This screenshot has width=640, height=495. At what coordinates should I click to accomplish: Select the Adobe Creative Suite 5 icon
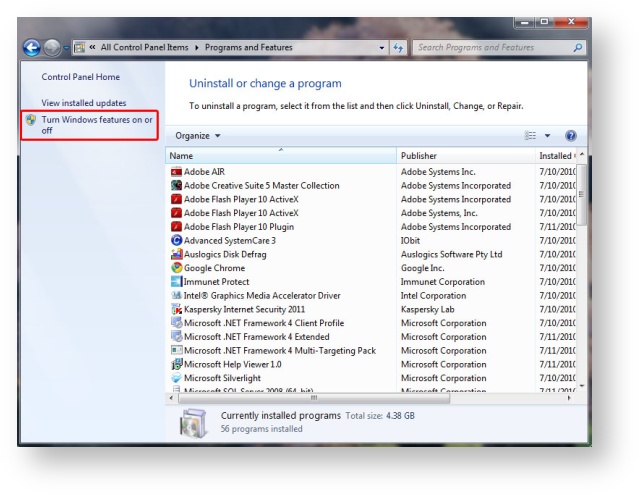(178, 186)
